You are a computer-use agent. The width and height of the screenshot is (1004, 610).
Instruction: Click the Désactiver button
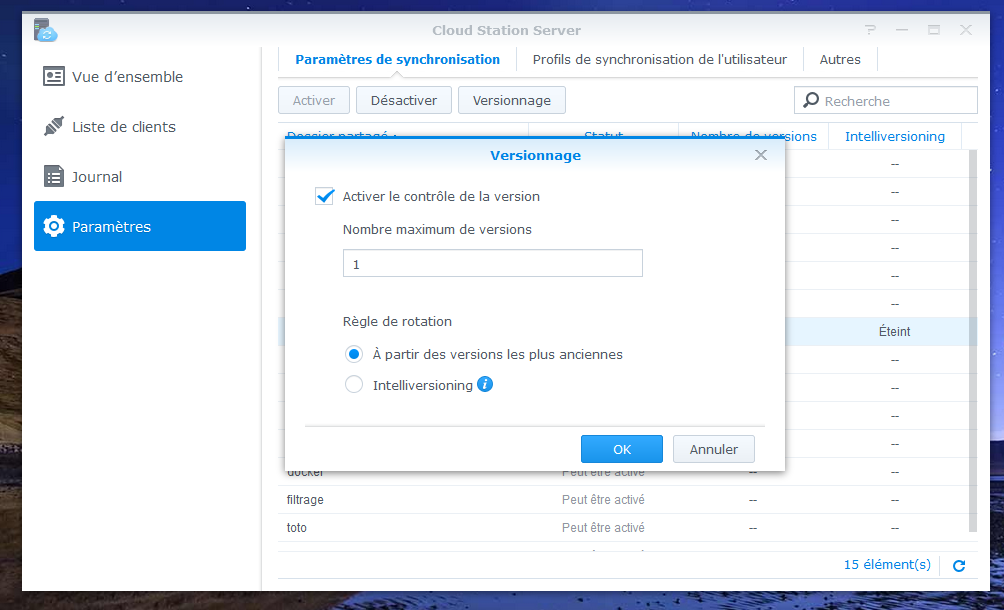tap(404, 100)
